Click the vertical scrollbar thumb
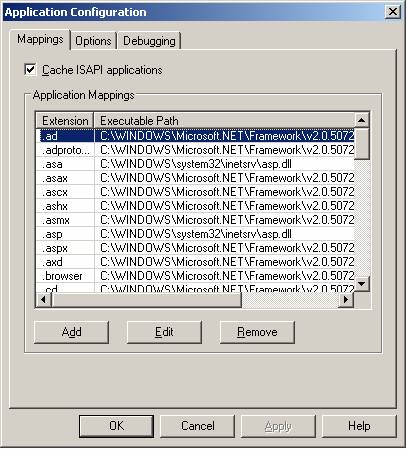Screen dimensions: 407x451 [x=362, y=143]
